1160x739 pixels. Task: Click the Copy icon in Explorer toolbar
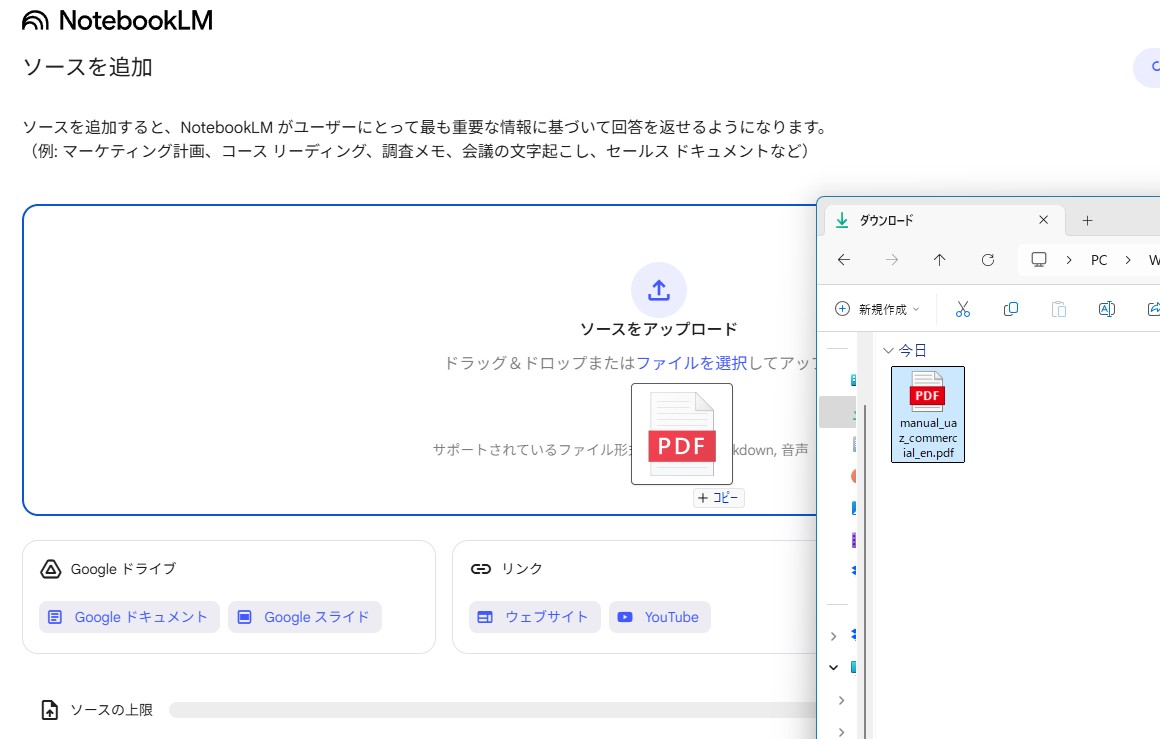coord(1010,308)
